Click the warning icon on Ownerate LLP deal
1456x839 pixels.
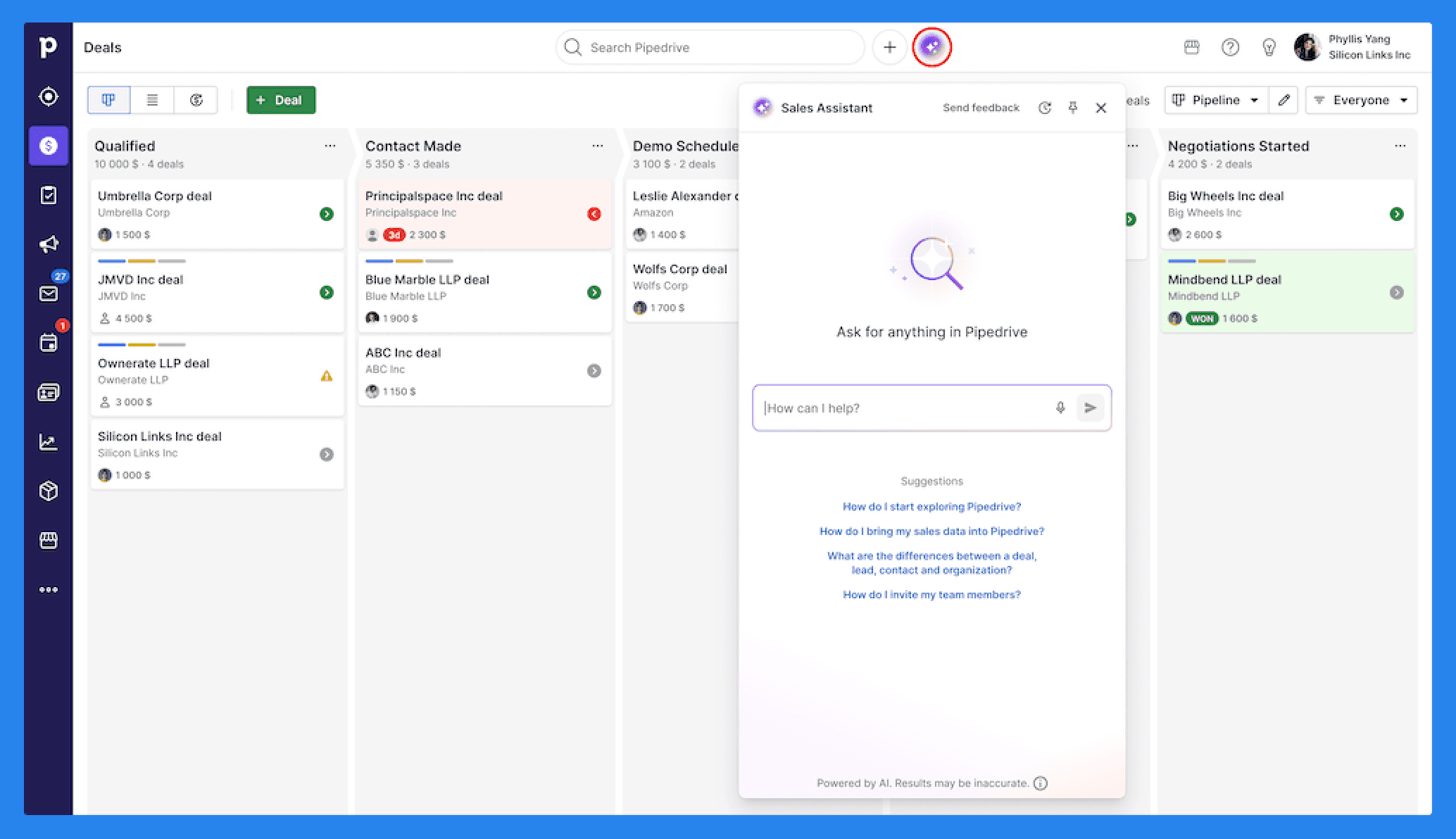[x=327, y=376]
